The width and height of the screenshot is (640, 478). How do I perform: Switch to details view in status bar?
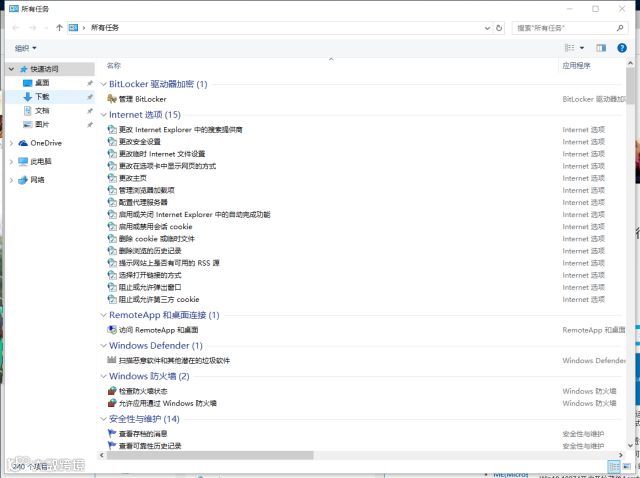613,466
